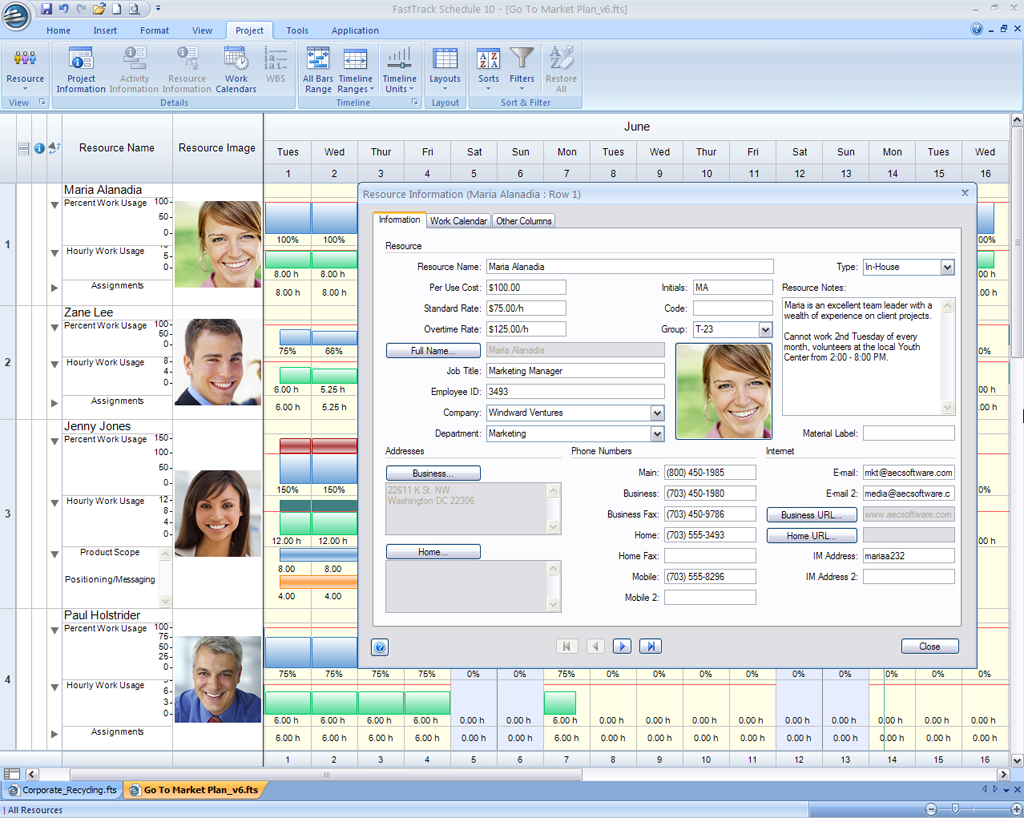
Task: Expand the Company dropdown list
Action: click(657, 413)
